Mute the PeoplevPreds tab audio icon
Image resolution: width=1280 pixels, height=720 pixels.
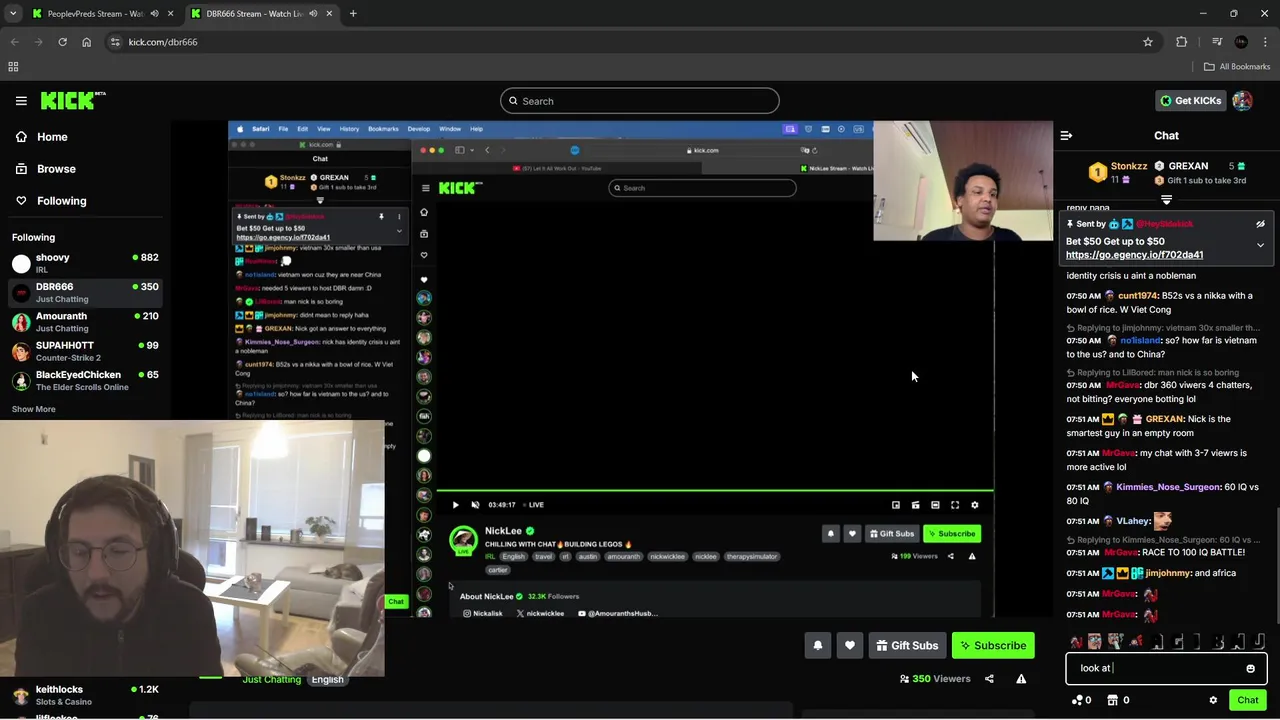click(x=154, y=14)
